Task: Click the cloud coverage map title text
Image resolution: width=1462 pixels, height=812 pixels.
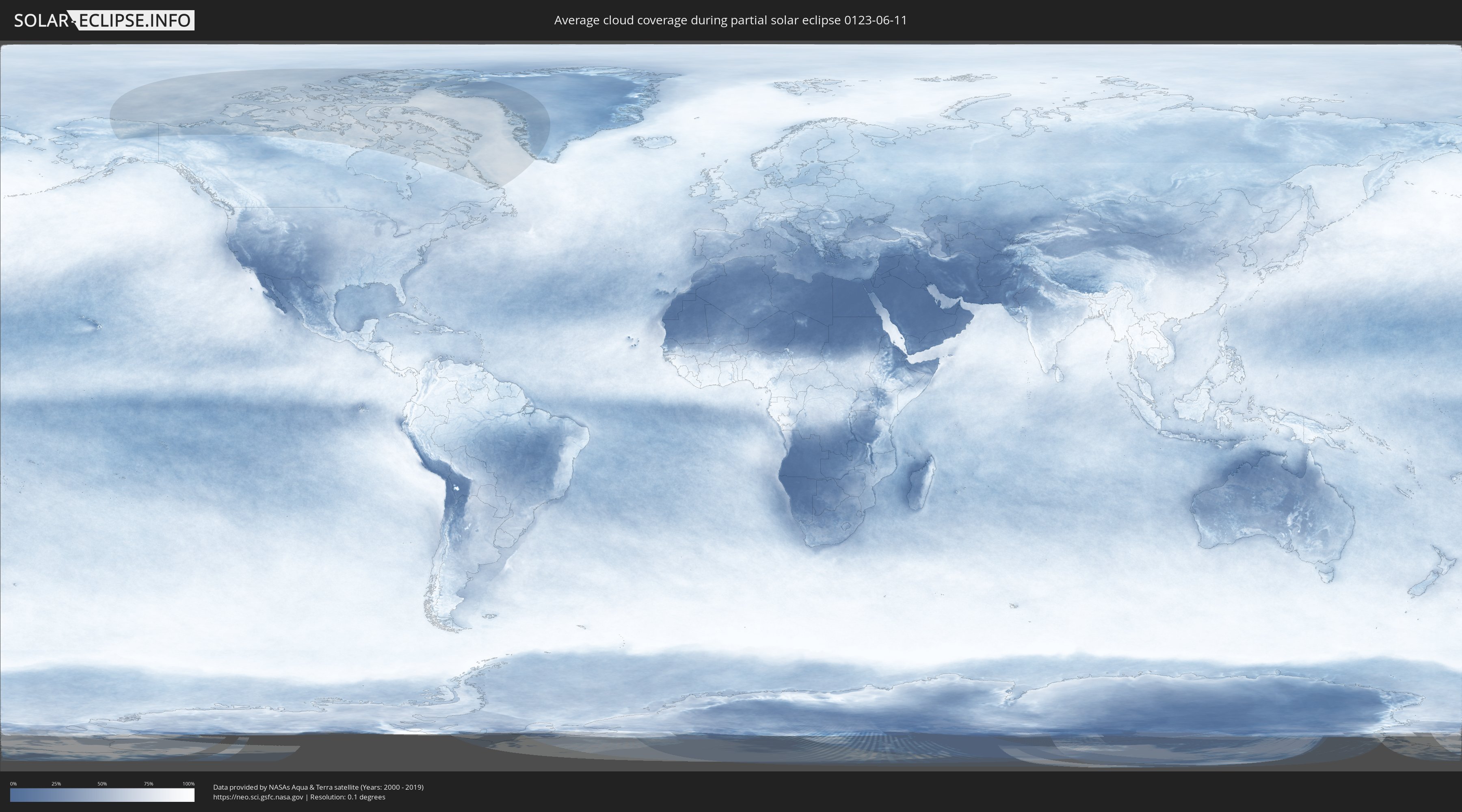Action: click(731, 20)
